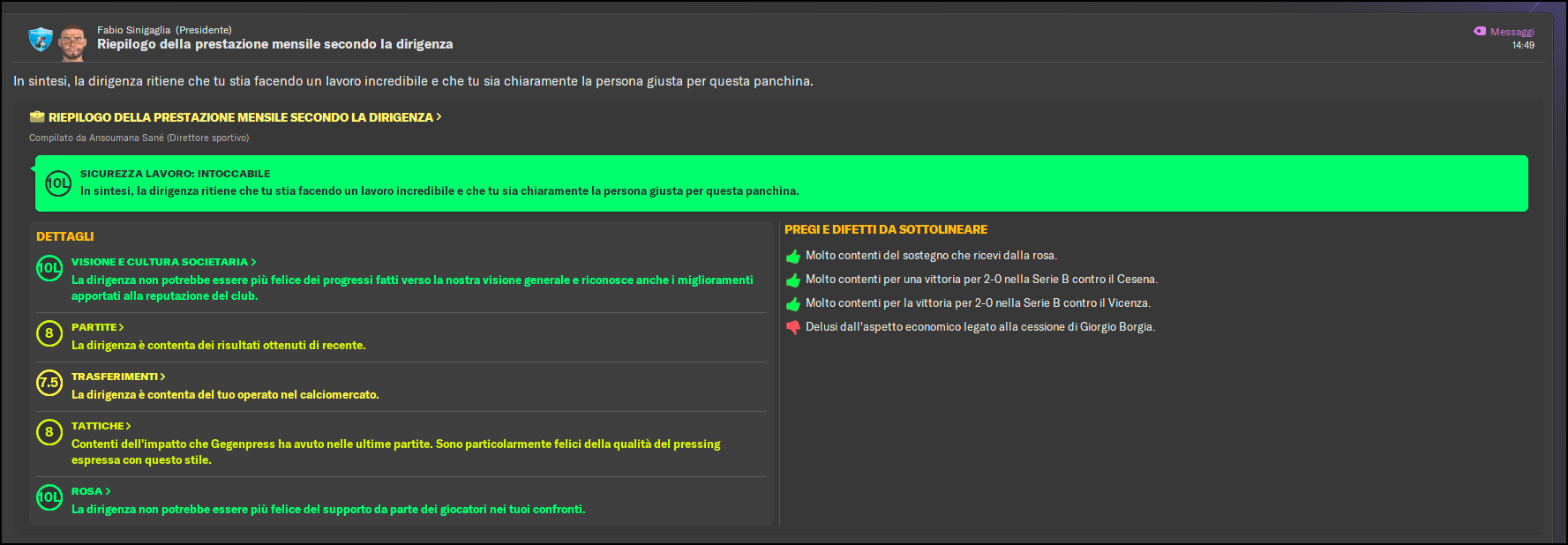Open the Rosa section link

tap(91, 491)
